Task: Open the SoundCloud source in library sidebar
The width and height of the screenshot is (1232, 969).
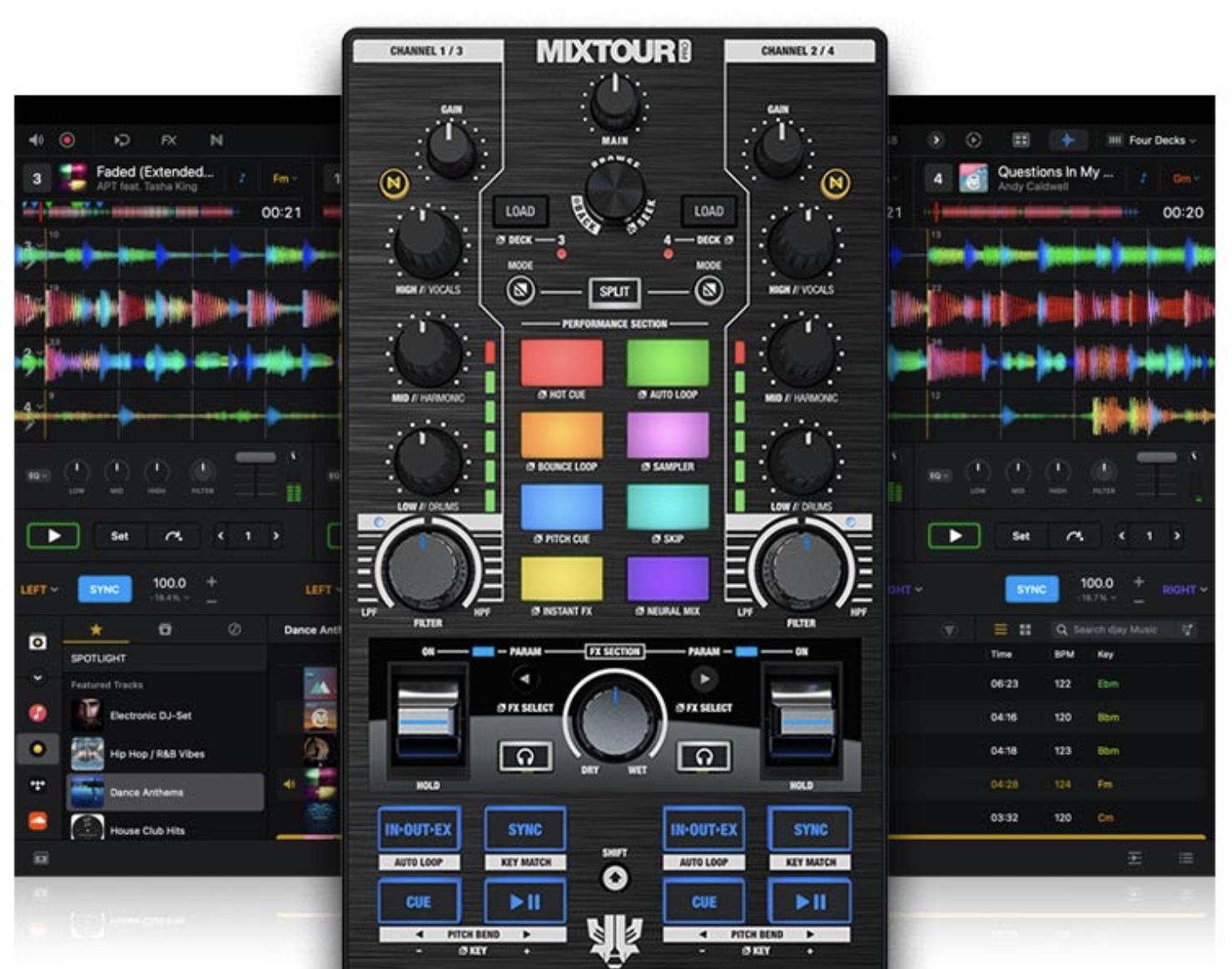Action: click(37, 821)
